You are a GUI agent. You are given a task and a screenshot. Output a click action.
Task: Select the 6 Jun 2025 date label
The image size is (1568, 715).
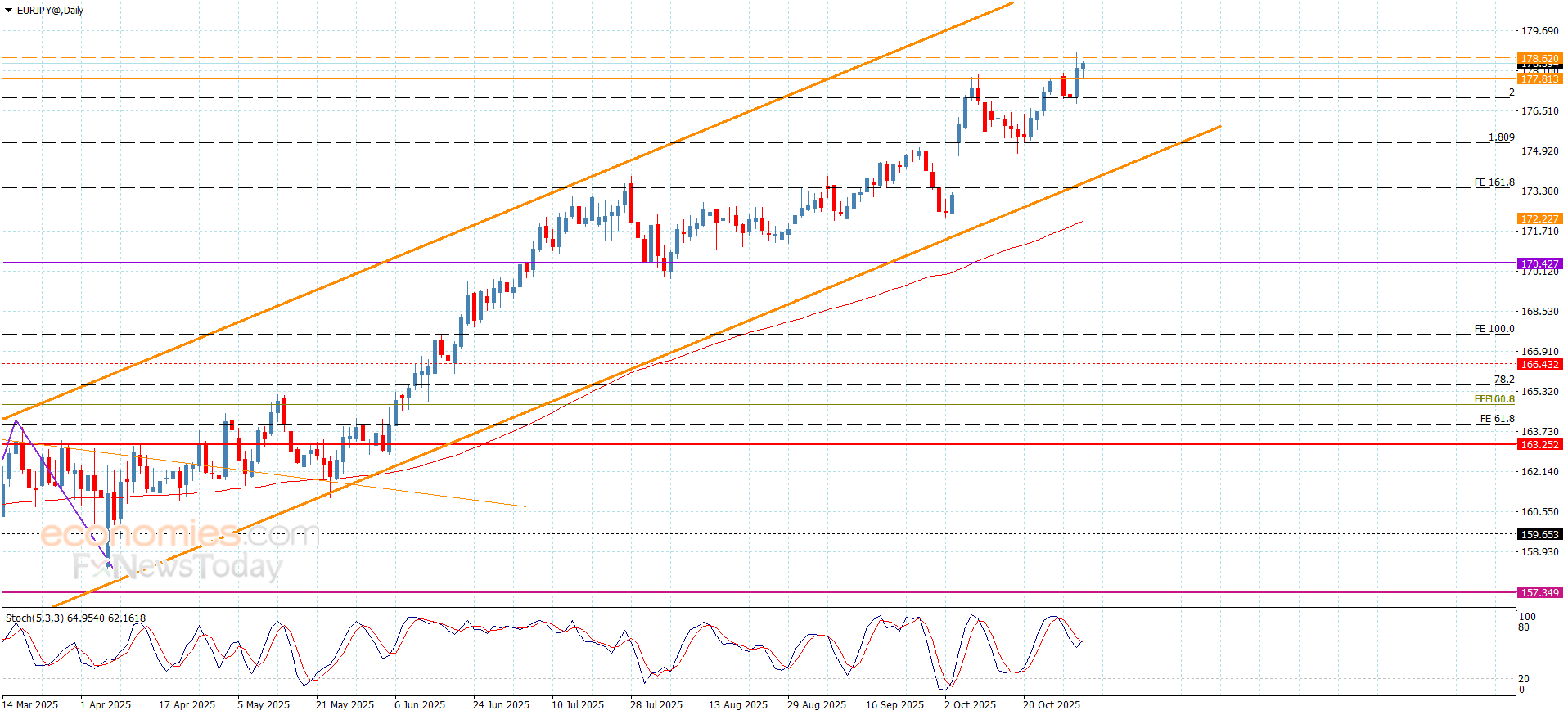pos(420,704)
